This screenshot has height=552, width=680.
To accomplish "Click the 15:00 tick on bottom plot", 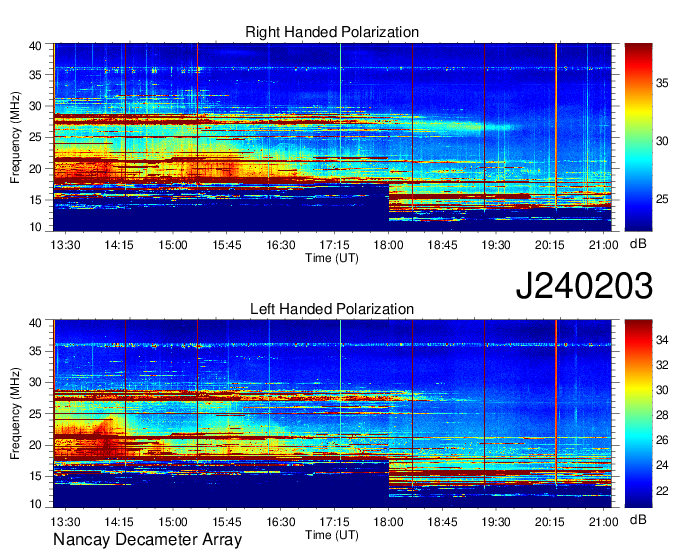I will (173, 522).
